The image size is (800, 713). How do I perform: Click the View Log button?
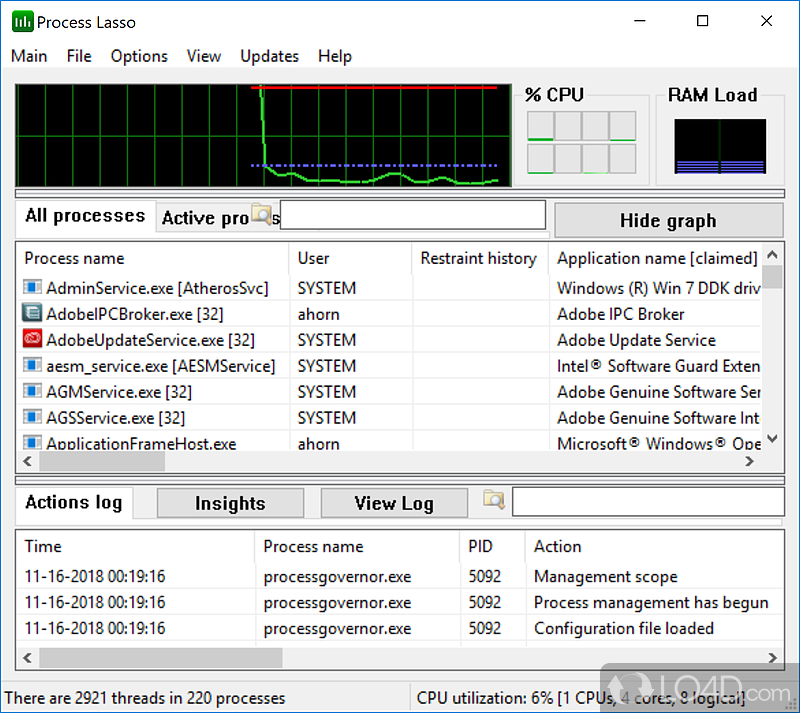394,503
